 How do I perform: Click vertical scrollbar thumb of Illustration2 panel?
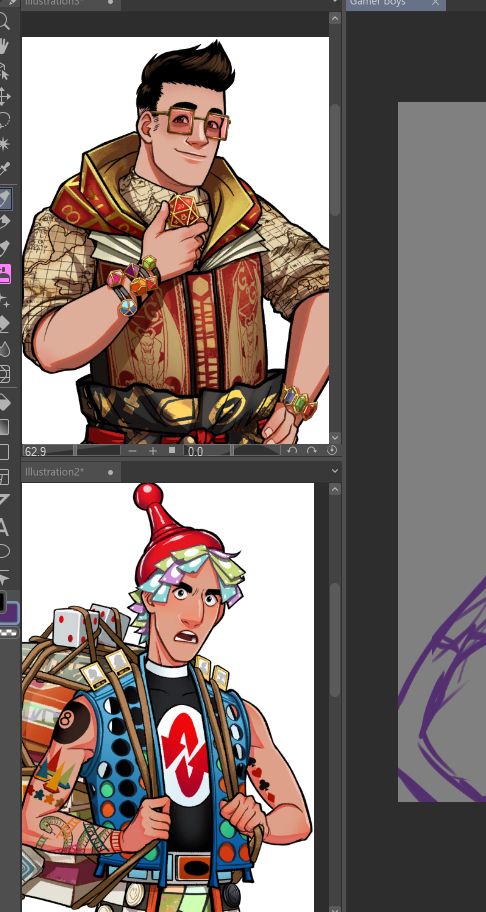coord(335,639)
